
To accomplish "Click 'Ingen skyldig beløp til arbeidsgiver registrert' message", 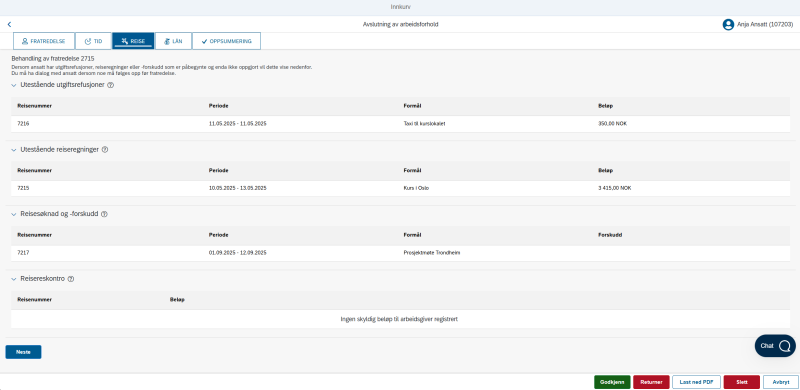I will coord(399,319).
